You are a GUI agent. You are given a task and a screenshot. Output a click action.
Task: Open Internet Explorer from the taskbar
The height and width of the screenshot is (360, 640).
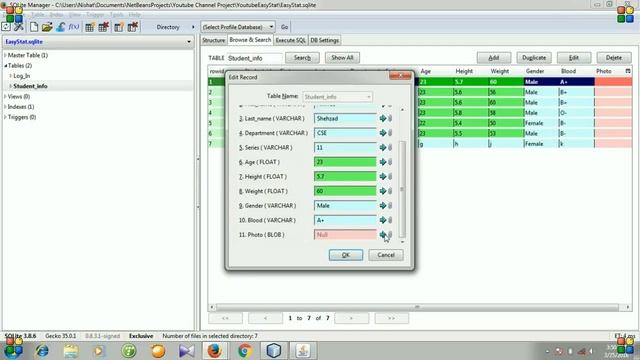tap(42, 351)
